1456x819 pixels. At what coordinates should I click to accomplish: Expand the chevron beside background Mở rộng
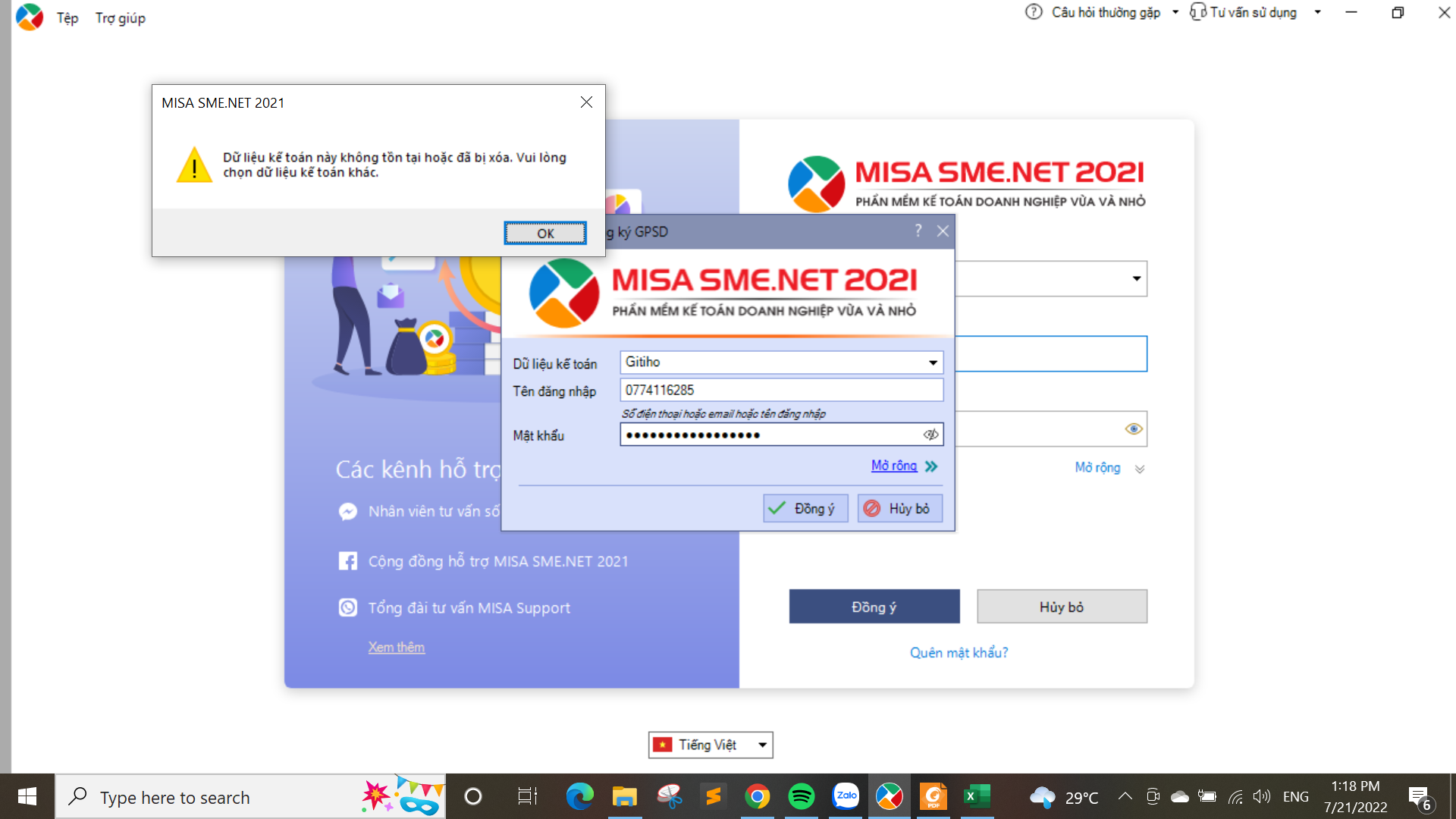tap(1140, 469)
